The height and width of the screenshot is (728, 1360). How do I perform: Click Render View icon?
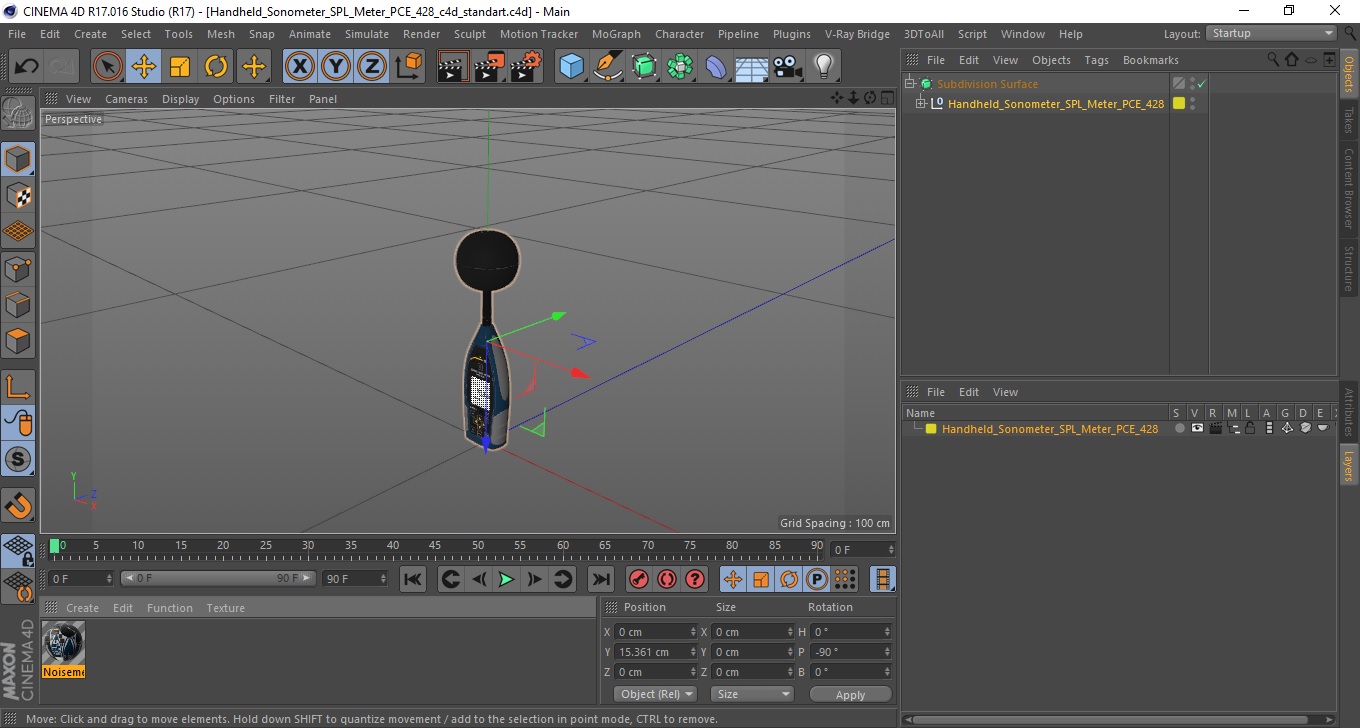pos(453,67)
